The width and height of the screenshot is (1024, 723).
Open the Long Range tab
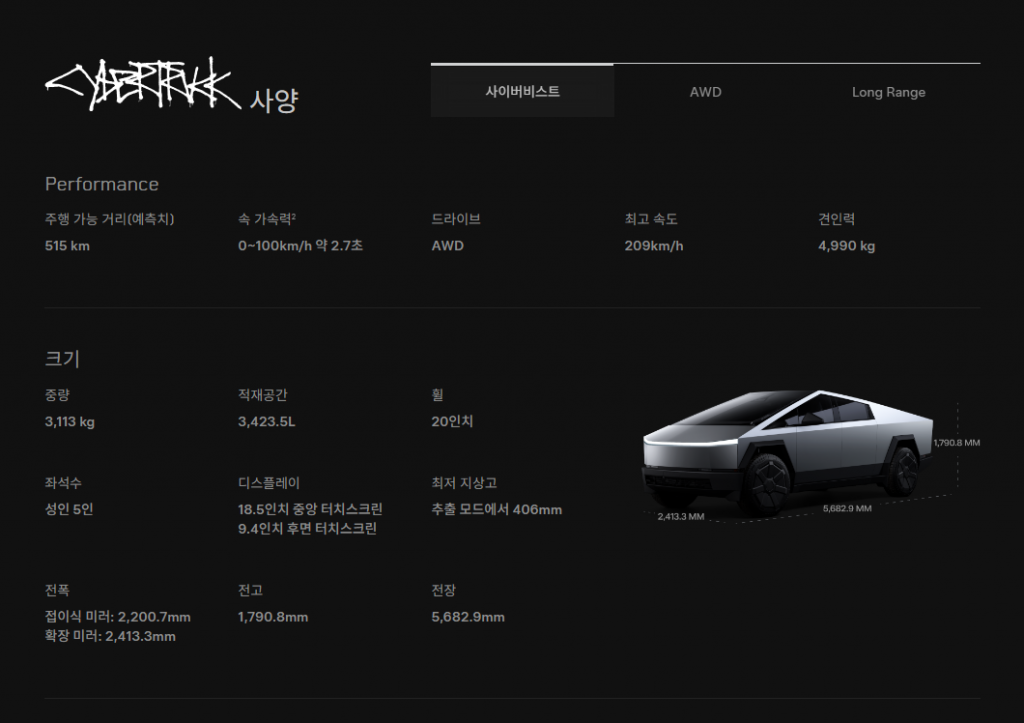tap(888, 92)
